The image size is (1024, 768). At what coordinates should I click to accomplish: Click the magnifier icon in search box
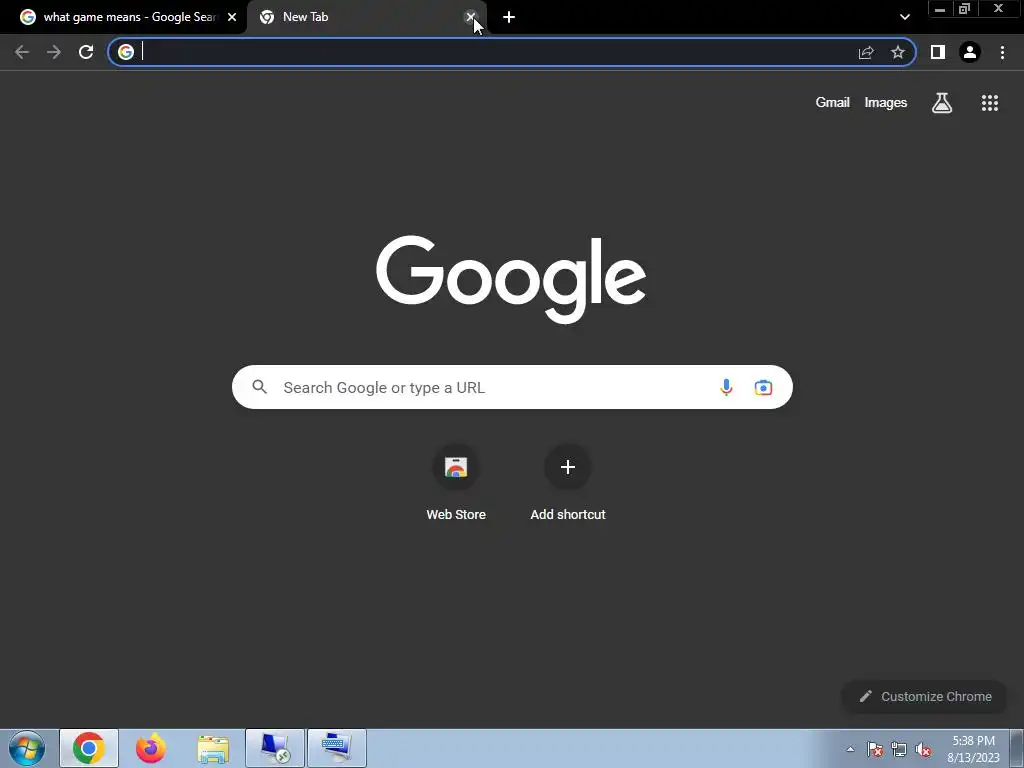[x=259, y=387]
